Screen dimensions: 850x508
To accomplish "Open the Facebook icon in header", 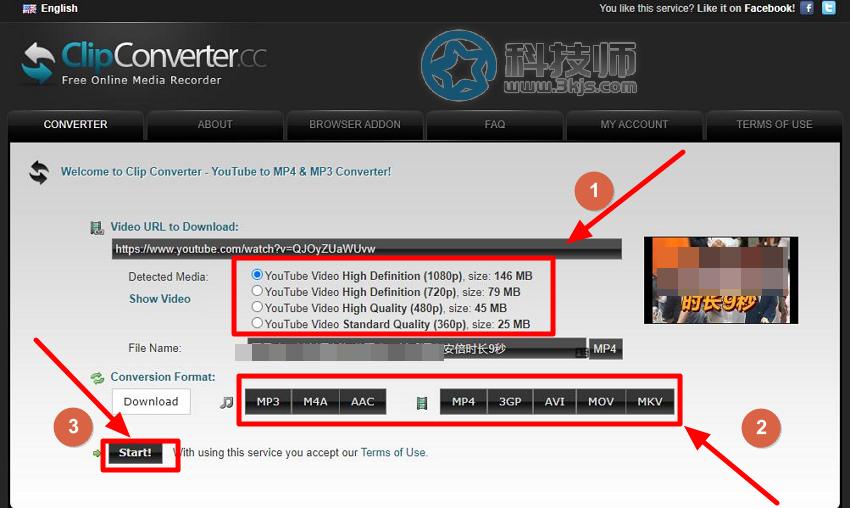I will pos(807,8).
